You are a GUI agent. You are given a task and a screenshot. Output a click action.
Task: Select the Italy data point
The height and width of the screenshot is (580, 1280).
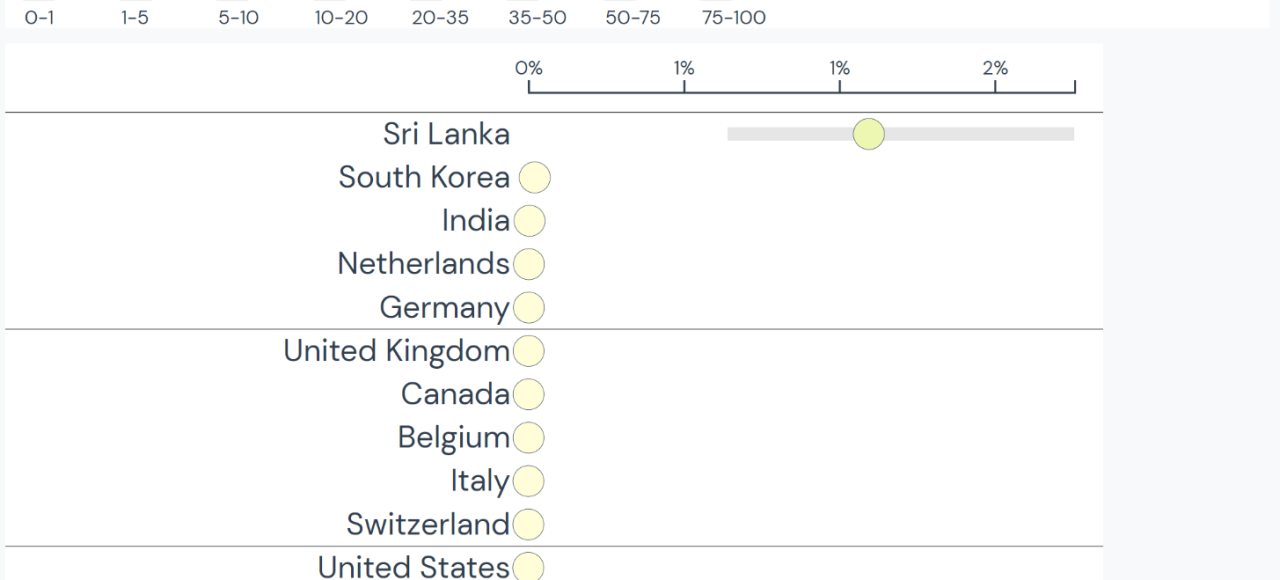coord(529,481)
